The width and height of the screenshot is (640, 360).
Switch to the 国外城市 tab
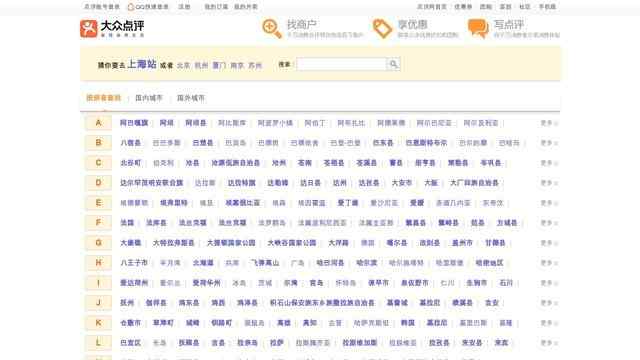tap(191, 98)
